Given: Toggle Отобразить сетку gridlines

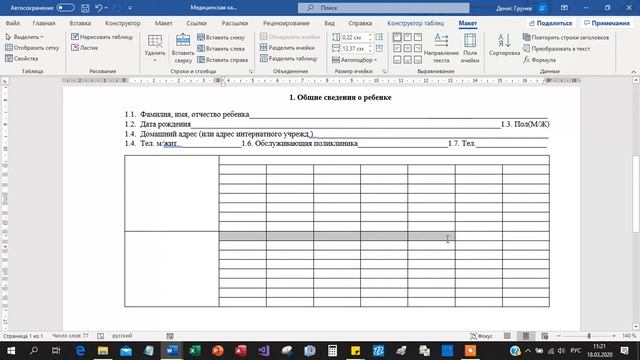Looking at the screenshot, I should tap(32, 48).
